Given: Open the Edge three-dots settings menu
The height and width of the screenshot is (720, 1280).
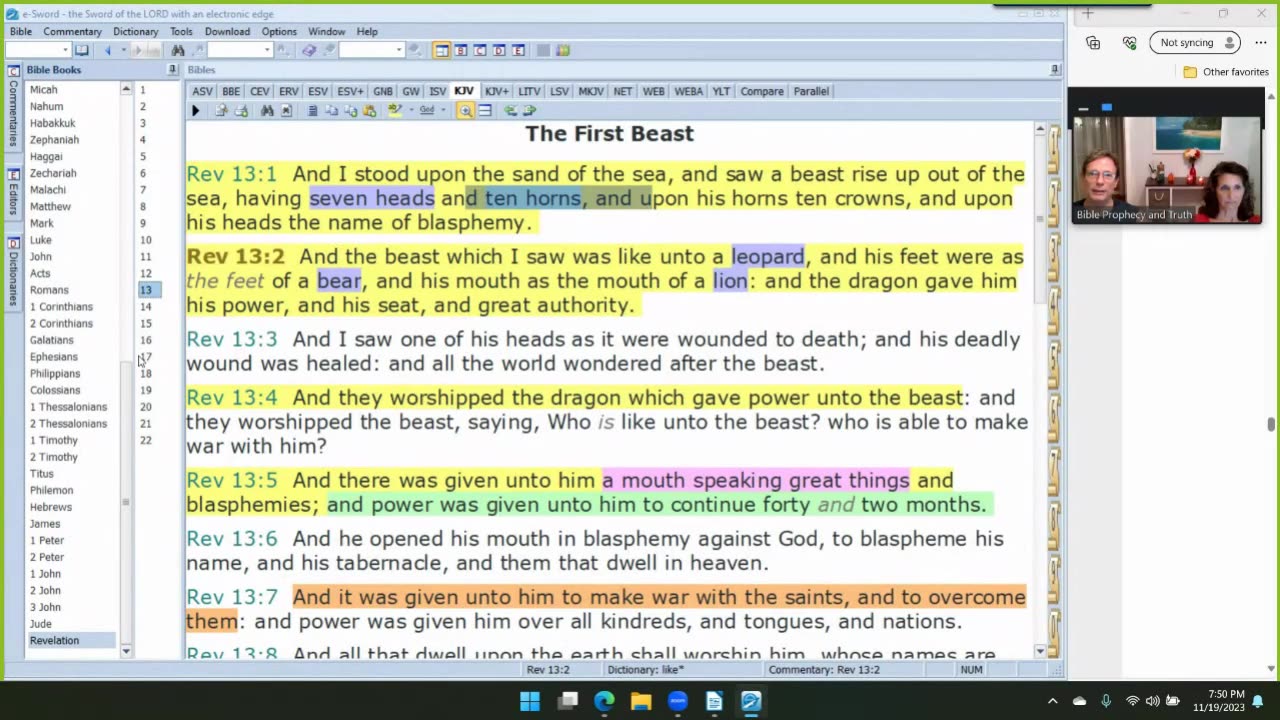Looking at the screenshot, I should point(1260,43).
